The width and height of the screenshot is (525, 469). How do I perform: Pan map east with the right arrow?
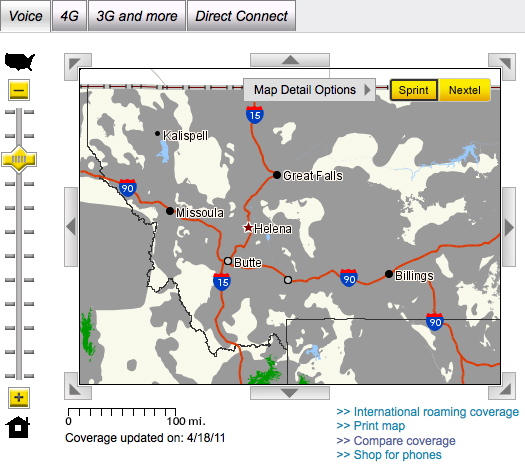click(x=509, y=227)
